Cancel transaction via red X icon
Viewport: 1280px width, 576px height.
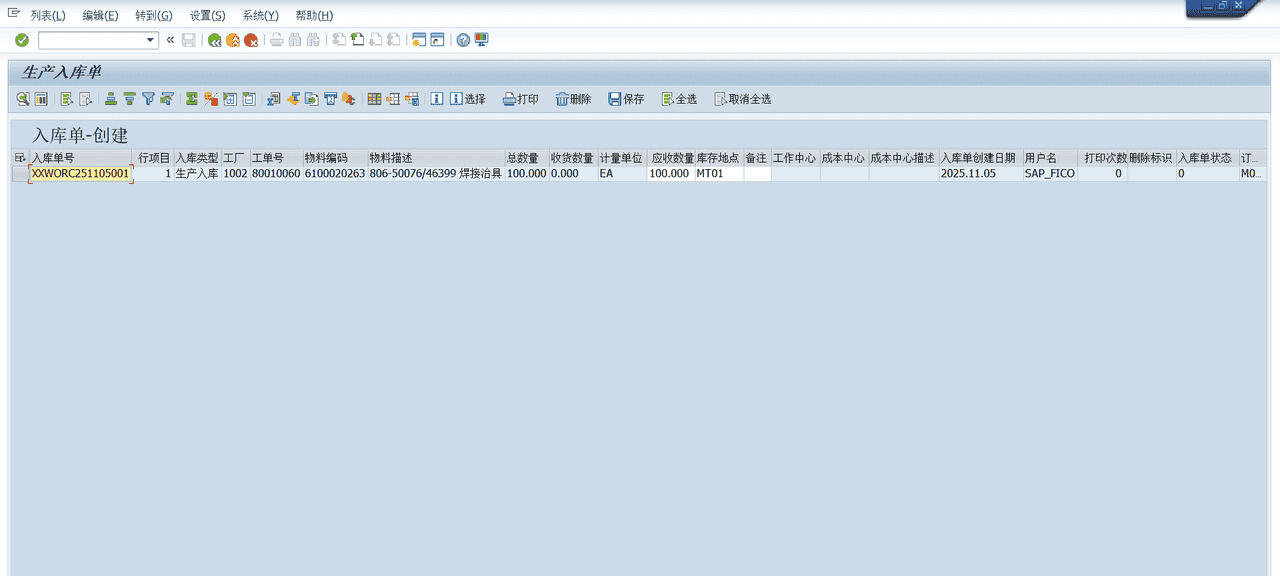pos(251,40)
